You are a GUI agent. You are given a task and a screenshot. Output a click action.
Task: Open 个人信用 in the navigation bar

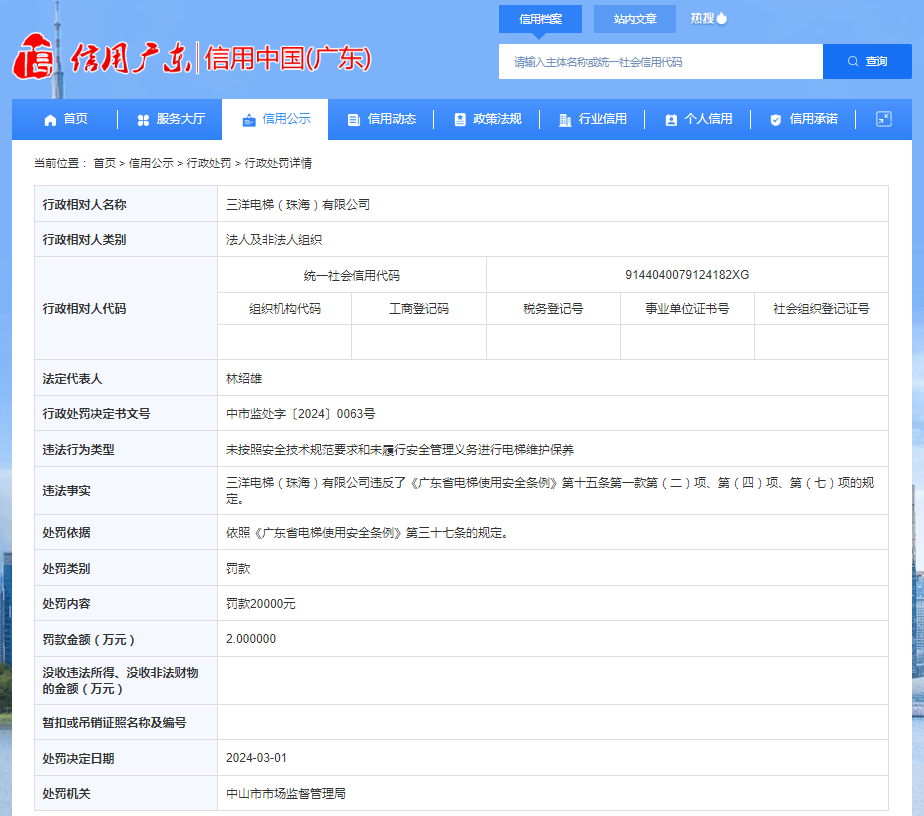tap(698, 120)
